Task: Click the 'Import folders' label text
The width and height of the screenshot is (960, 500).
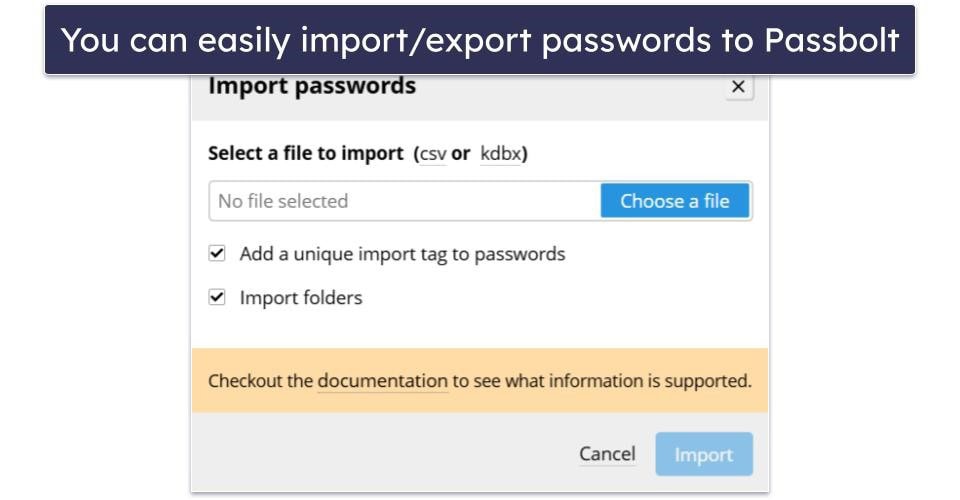Action: 301,298
